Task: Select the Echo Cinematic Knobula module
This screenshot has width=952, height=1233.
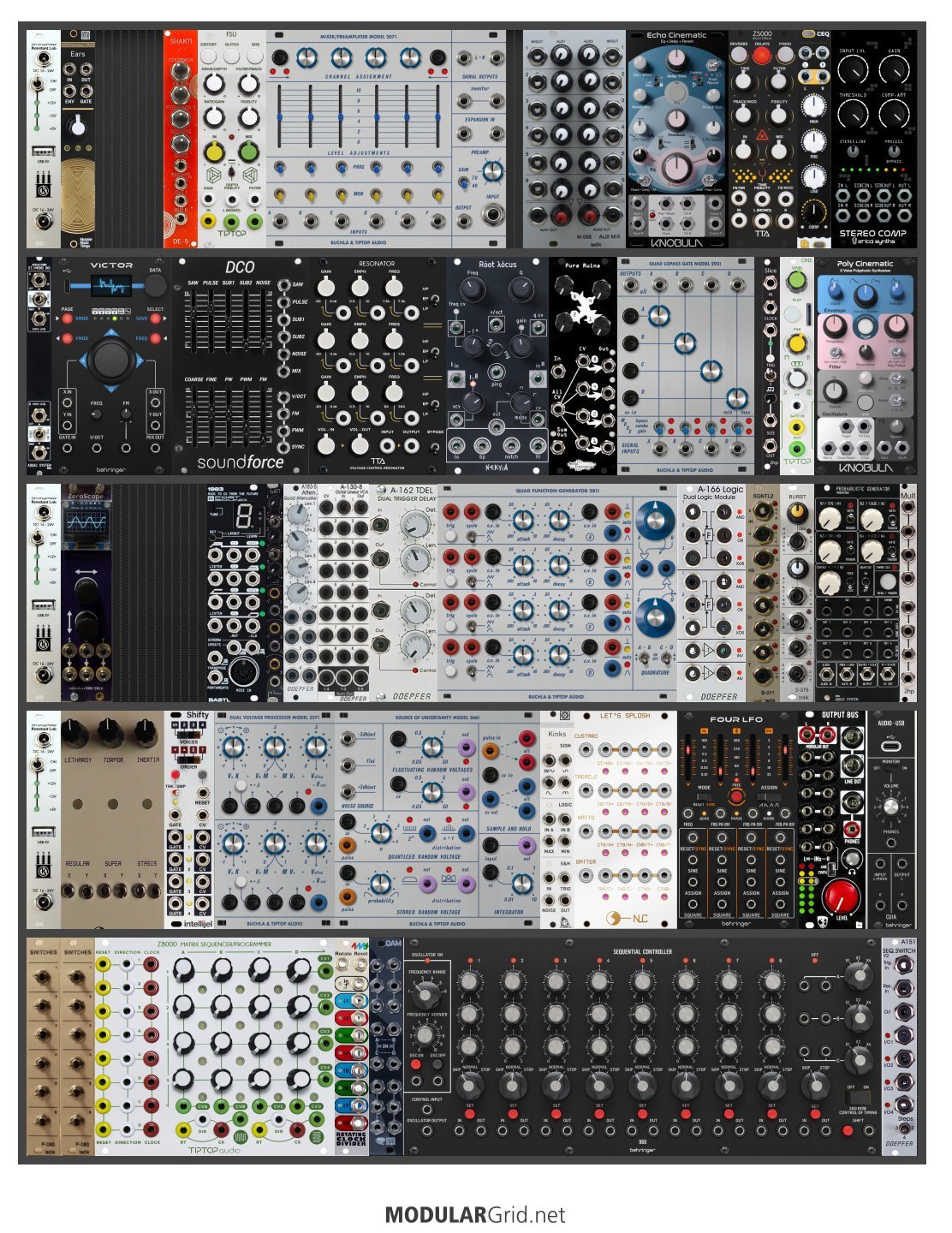Action: (677, 140)
